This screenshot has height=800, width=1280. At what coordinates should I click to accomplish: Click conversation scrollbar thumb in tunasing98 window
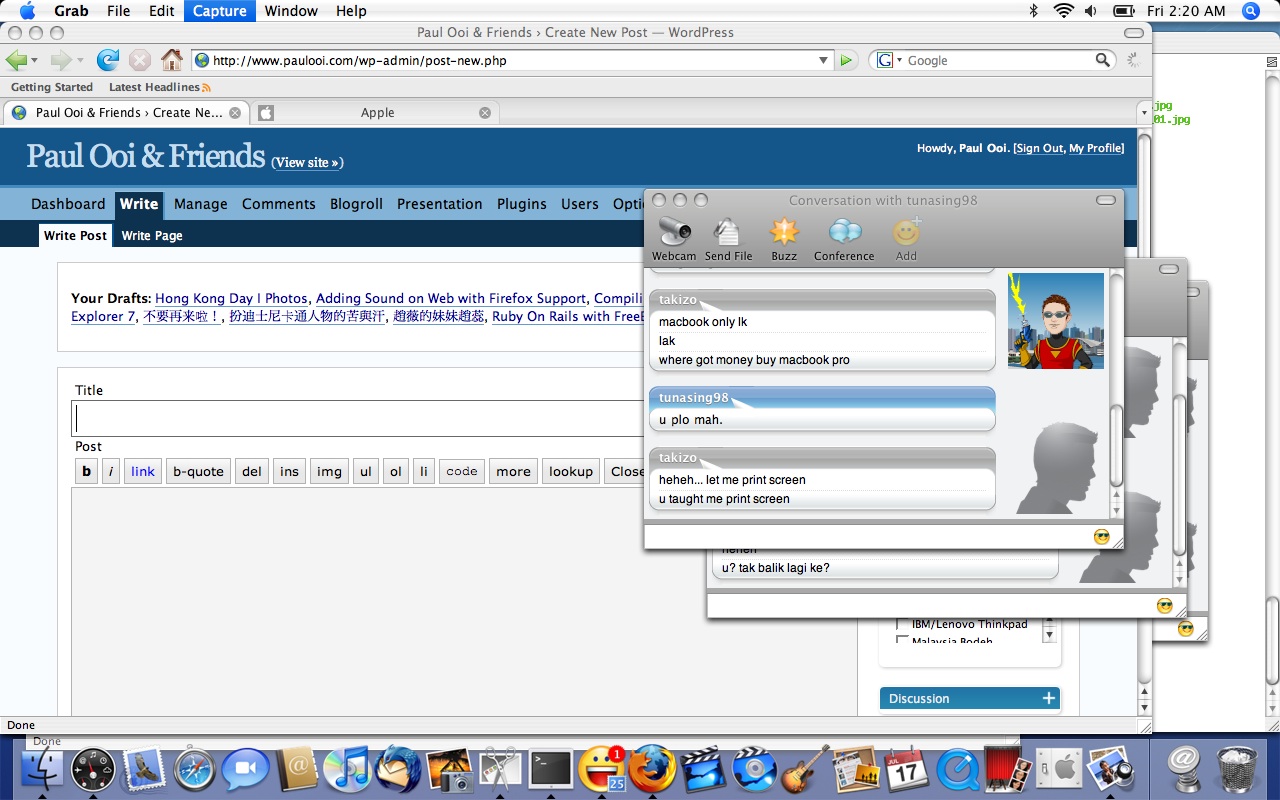[x=1117, y=446]
